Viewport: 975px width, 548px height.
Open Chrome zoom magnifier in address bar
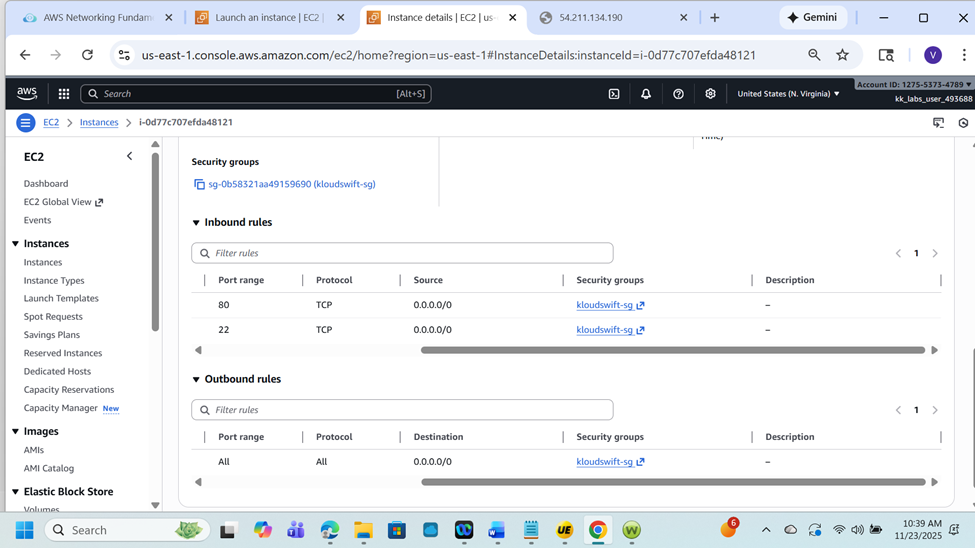tap(813, 55)
